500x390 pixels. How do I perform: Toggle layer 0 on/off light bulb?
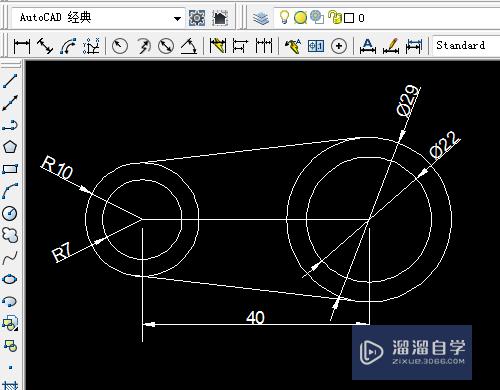(284, 17)
